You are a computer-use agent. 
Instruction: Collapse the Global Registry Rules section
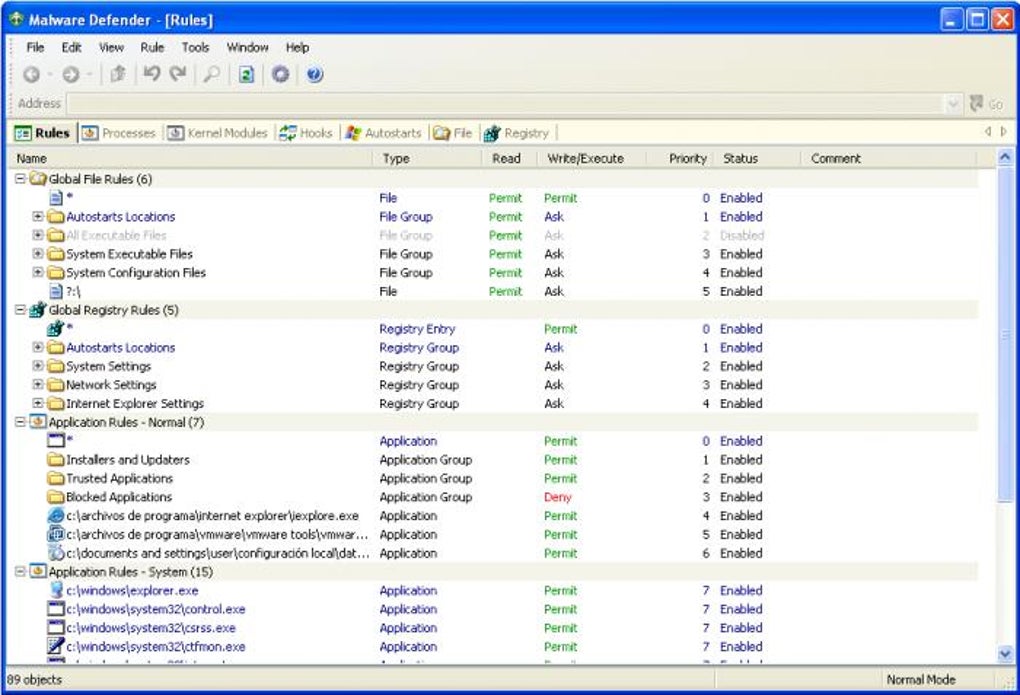[20, 310]
